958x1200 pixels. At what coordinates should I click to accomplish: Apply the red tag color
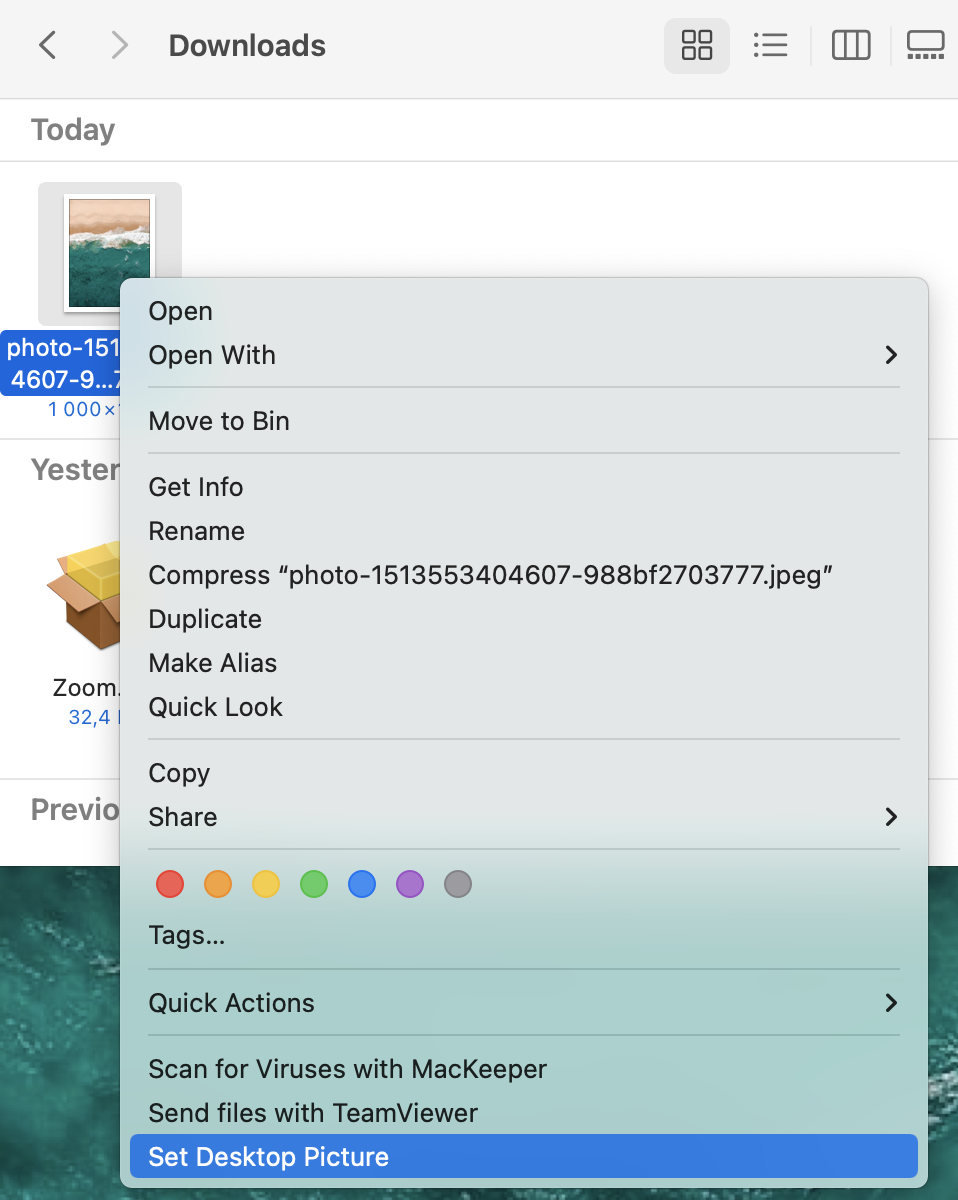tap(170, 884)
